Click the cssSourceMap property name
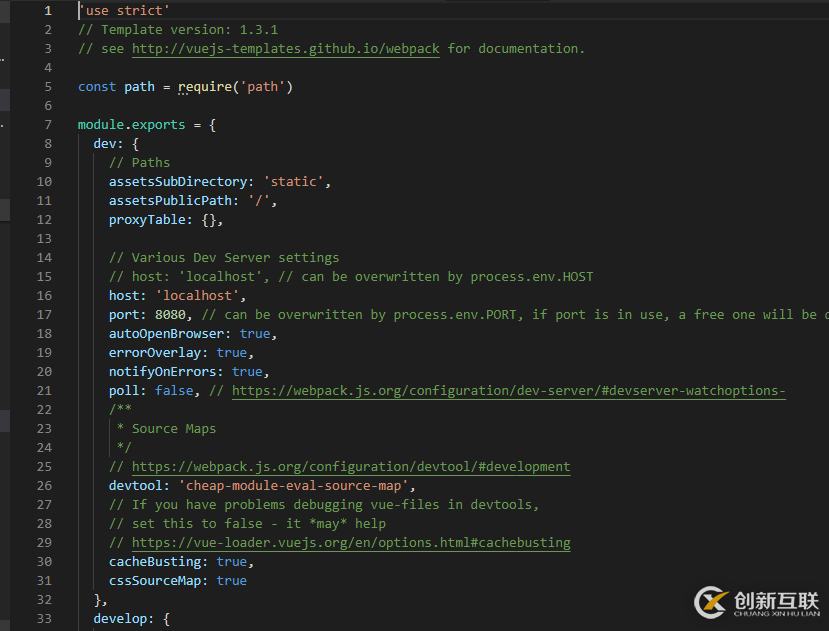 [155, 581]
